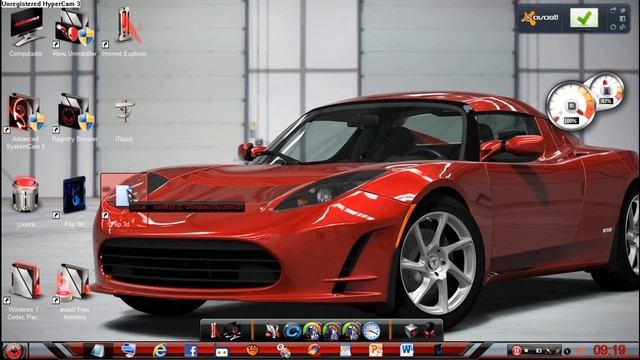Viewport: 640px width, 360px height.
Task: Open the computer monitor taskbar icon
Action: [x=129, y=350]
